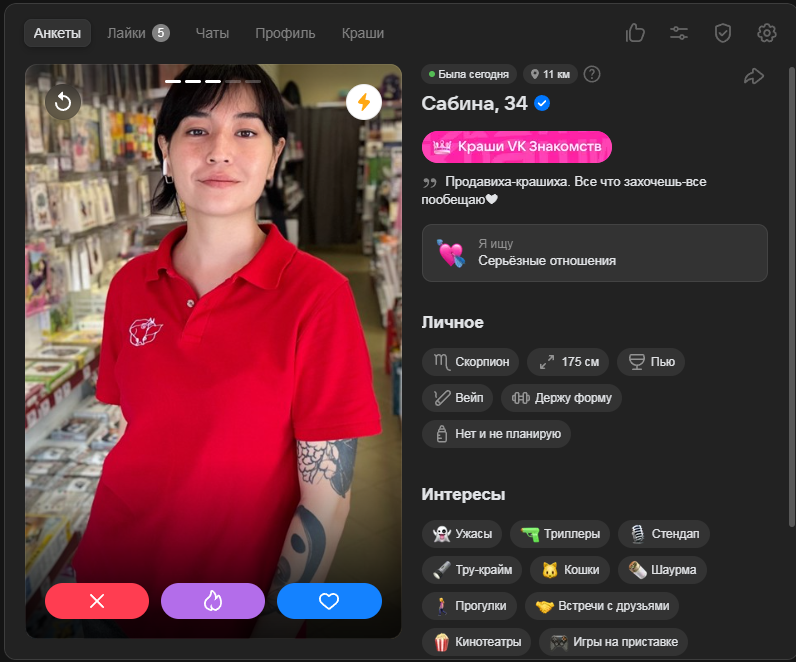This screenshot has width=796, height=662.
Task: Select the Прогулки interest chip
Action: coord(469,606)
